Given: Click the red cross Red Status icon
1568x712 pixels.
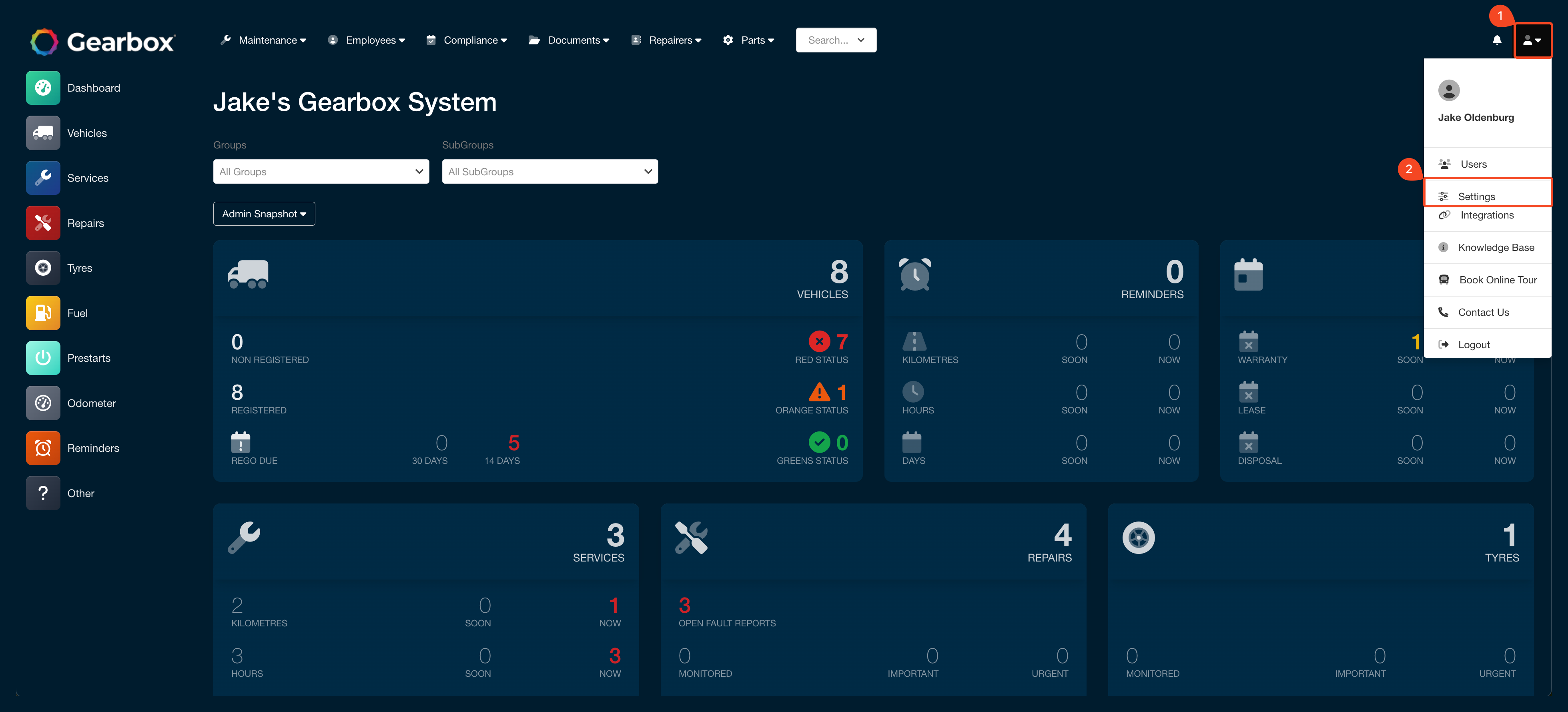Looking at the screenshot, I should [819, 341].
